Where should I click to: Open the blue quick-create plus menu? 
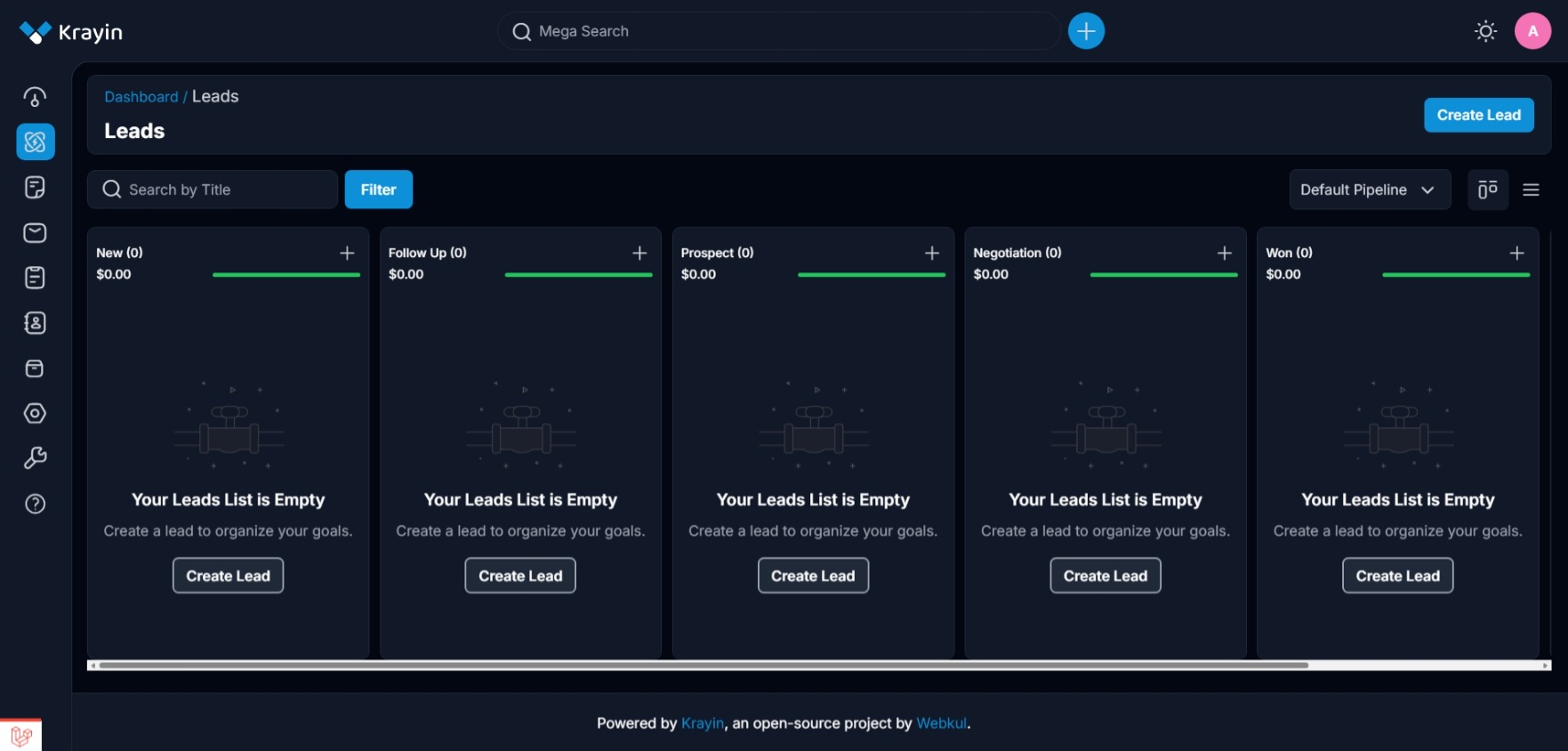1086,31
